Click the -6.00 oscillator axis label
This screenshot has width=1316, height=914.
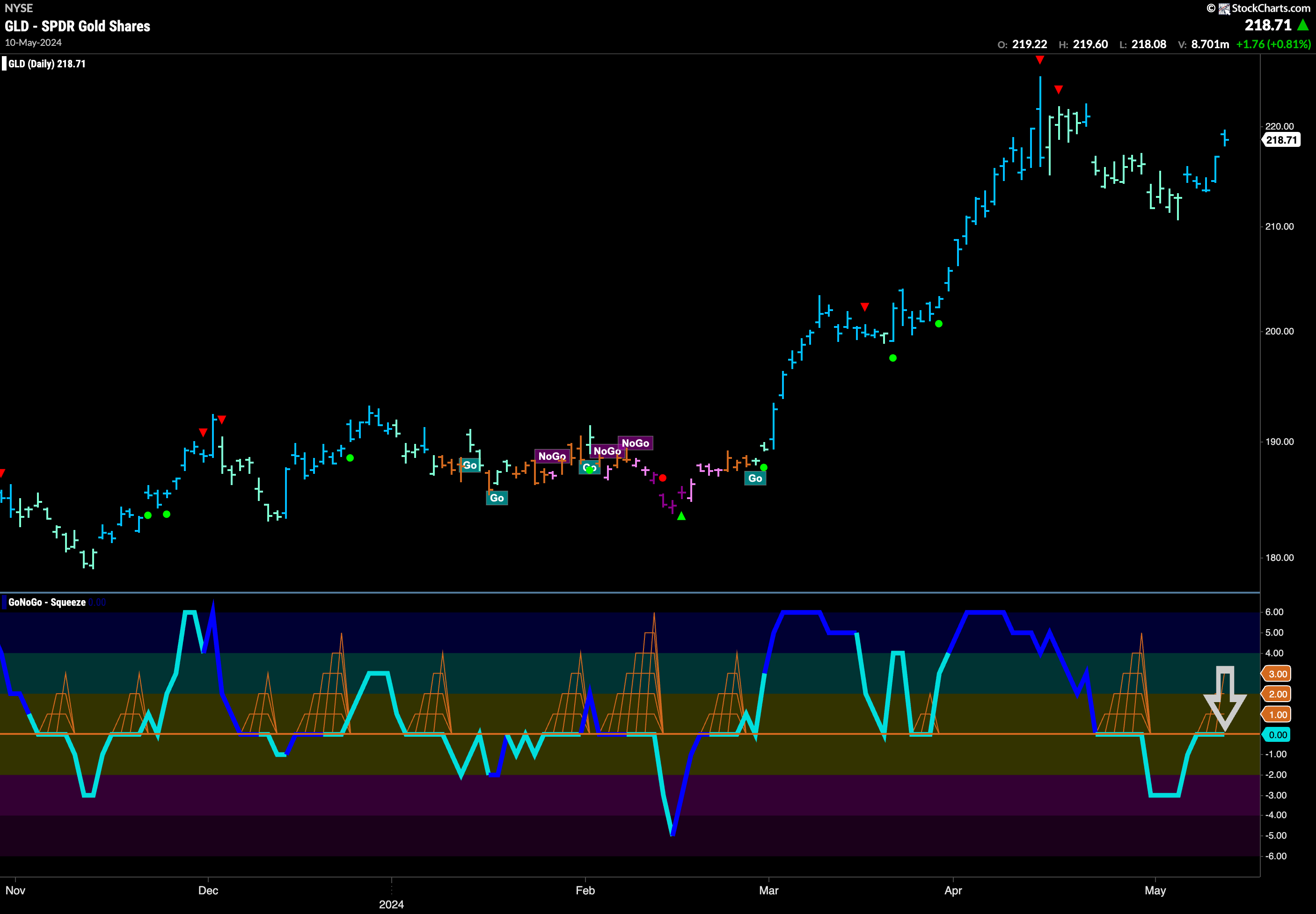point(1276,856)
